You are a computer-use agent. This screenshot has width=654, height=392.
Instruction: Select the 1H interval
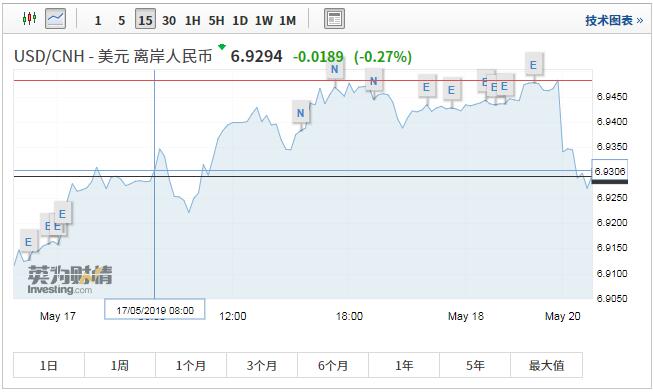coord(193,20)
